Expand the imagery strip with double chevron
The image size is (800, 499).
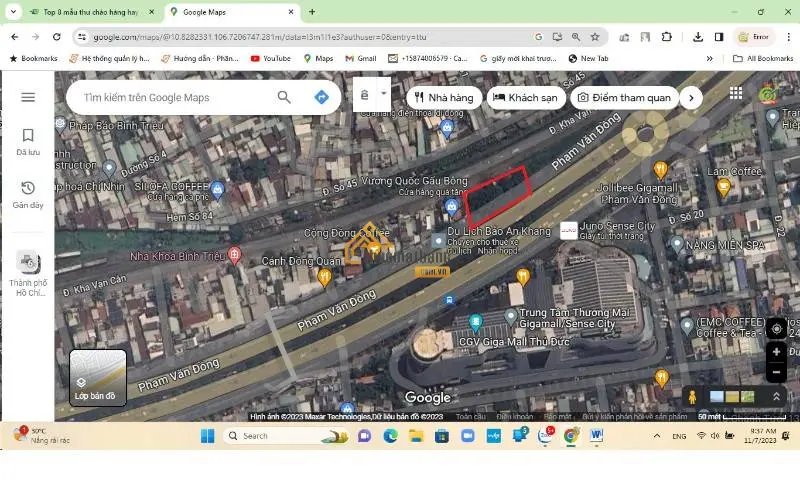(x=776, y=396)
